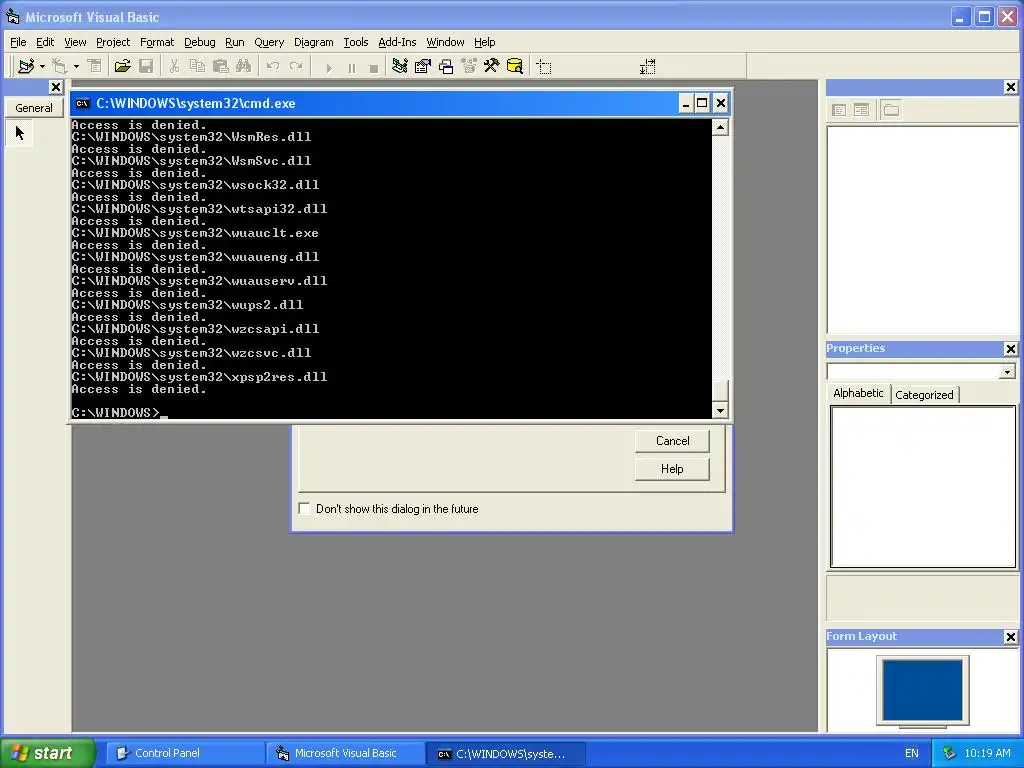Screen dimensions: 1024x768
Task: Open the Edit menu
Action: tap(45, 42)
